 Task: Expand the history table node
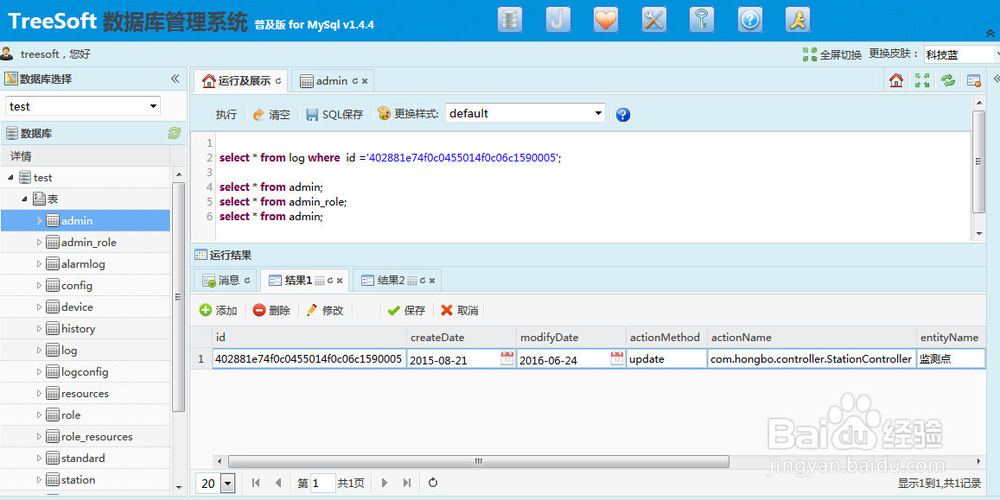click(x=39, y=329)
